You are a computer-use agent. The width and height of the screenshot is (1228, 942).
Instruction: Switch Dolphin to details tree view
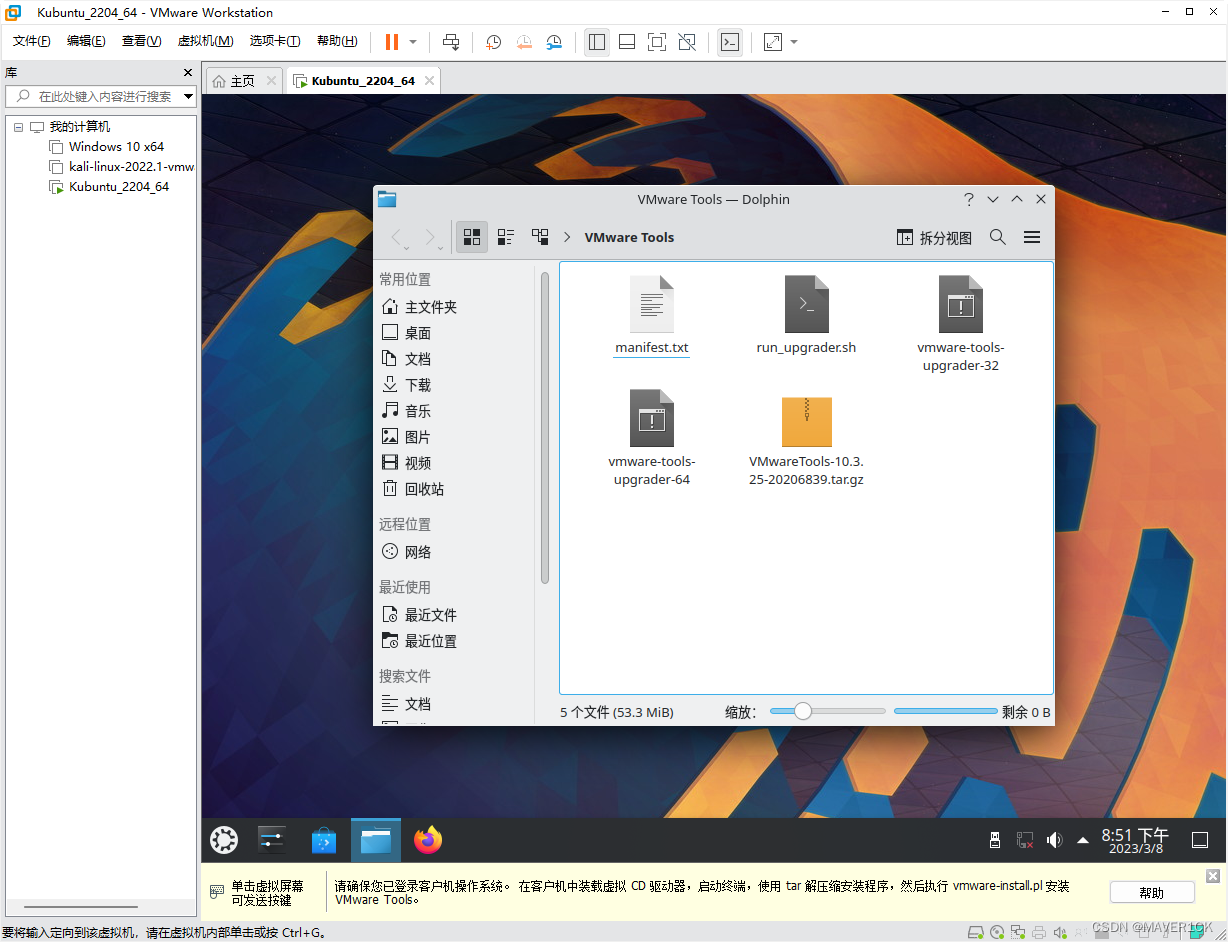click(x=540, y=237)
